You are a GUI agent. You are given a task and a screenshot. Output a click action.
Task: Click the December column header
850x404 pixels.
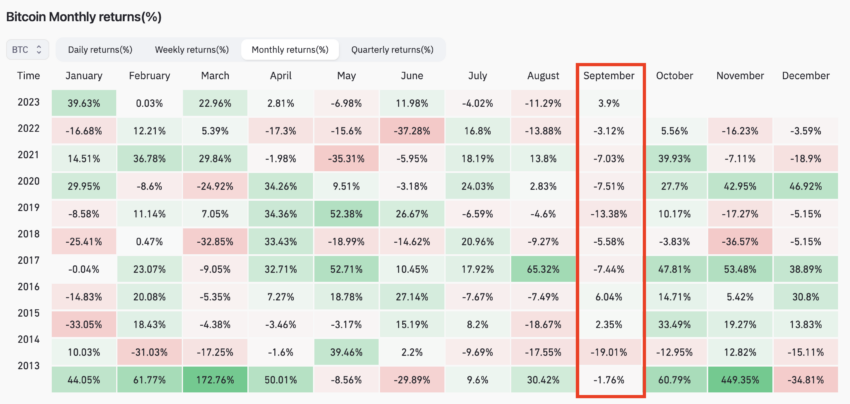[806, 76]
